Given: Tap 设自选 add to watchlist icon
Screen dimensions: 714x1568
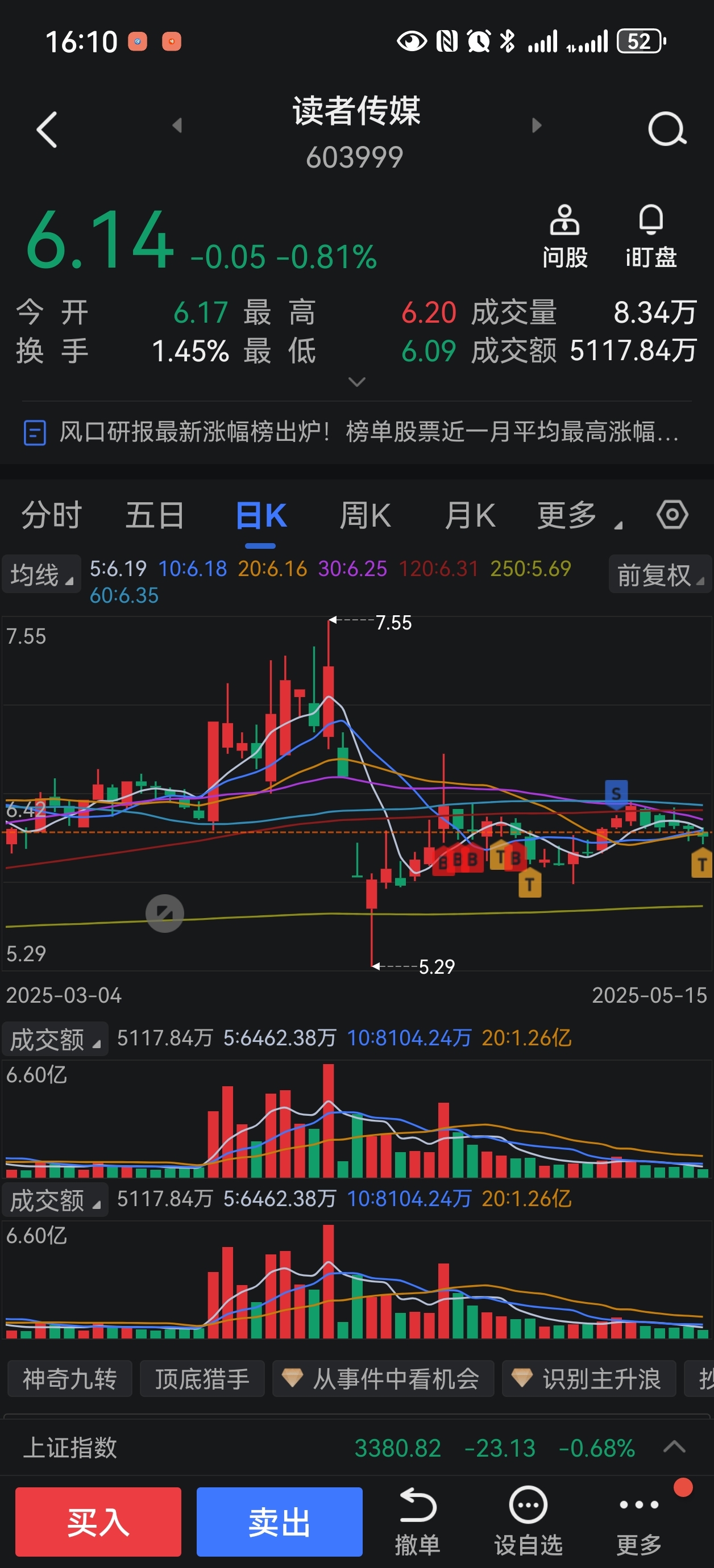Looking at the screenshot, I should [528, 1505].
